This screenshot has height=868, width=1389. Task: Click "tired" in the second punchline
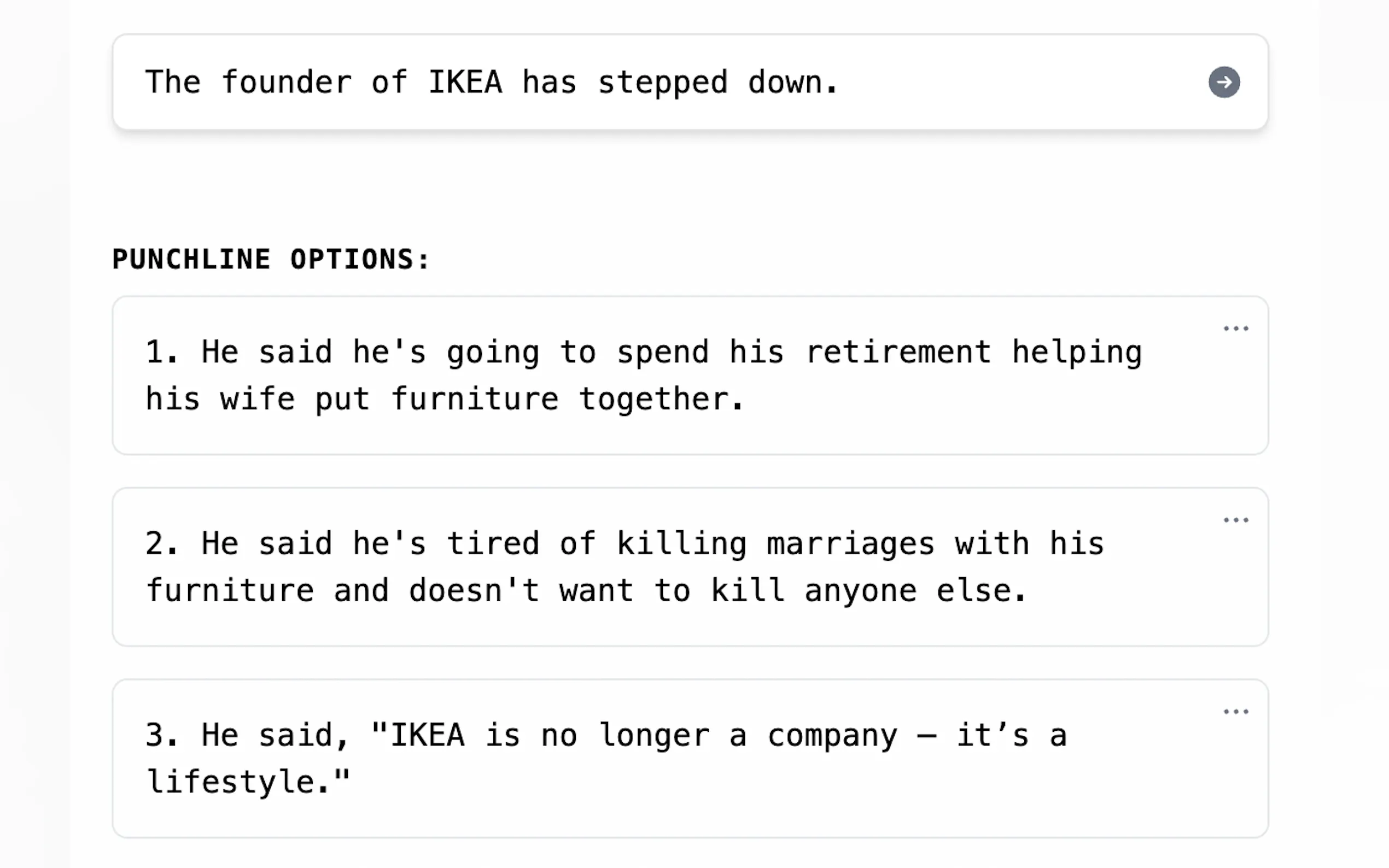click(493, 544)
